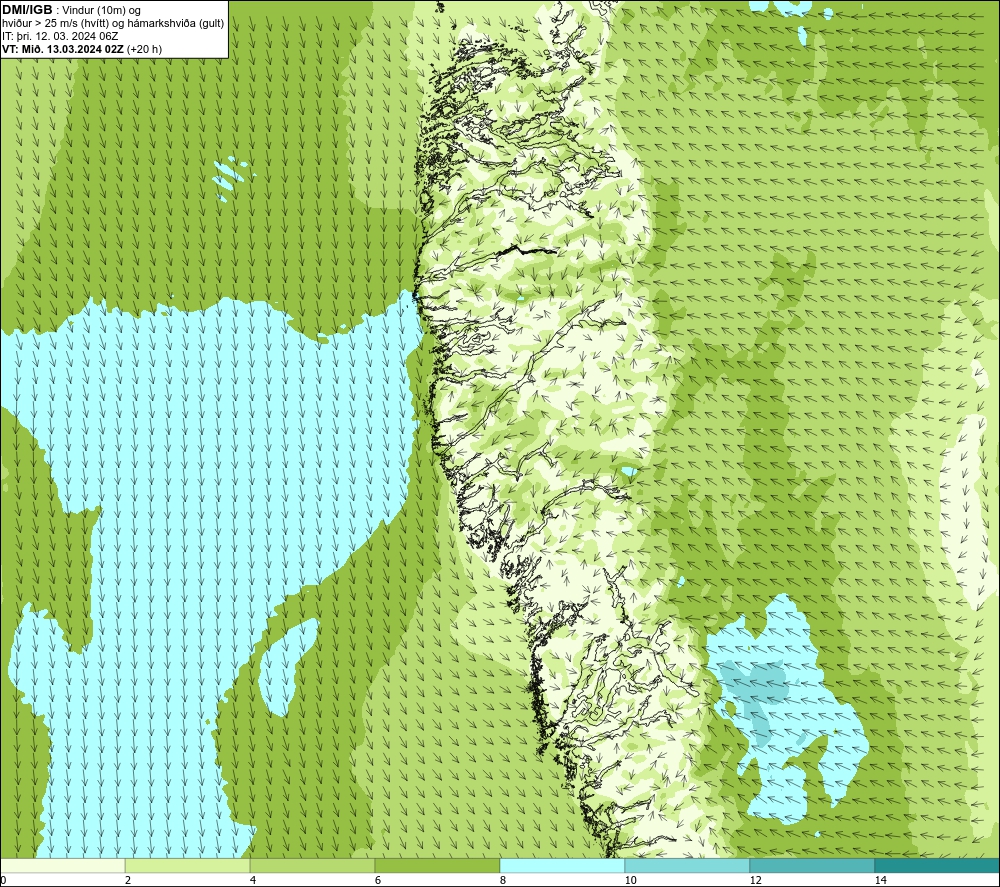The image size is (1000, 887).
Task: Click the 12–14 m/s teal swatch
Action: [812, 865]
